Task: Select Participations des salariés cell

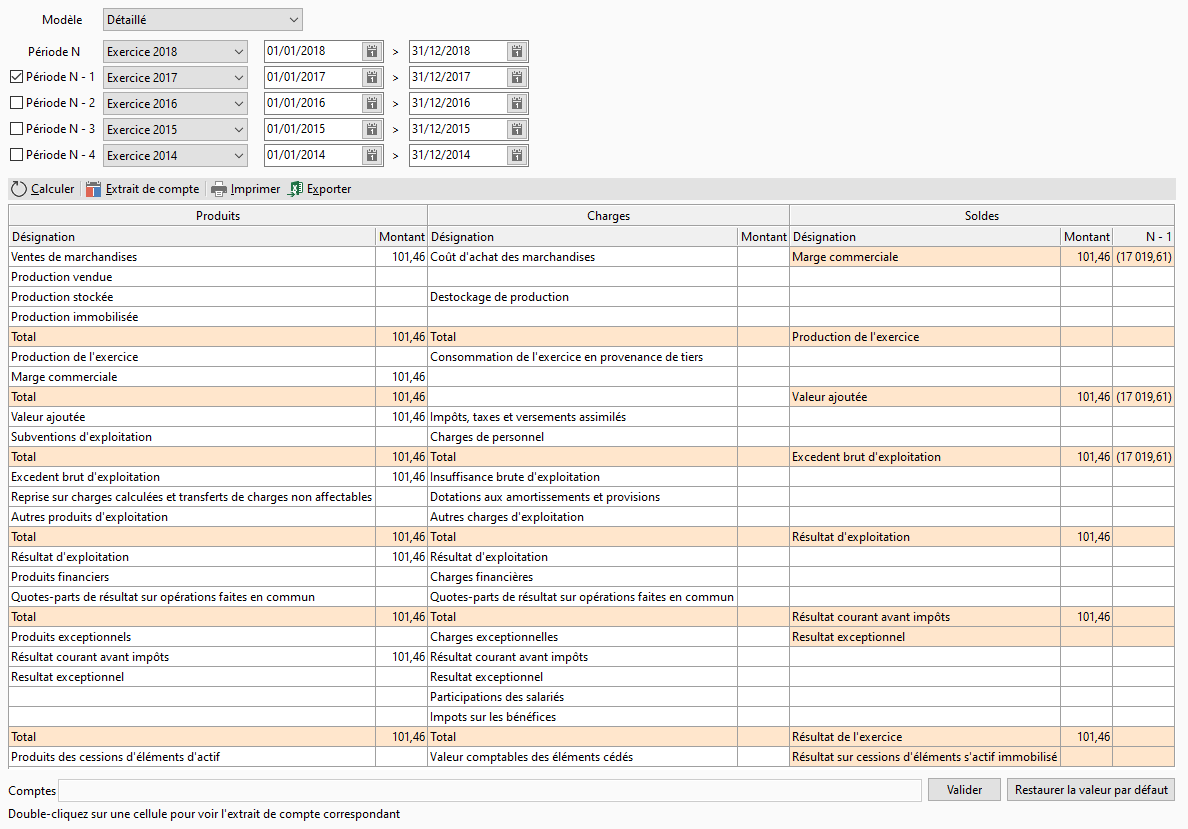Action: [x=582, y=696]
